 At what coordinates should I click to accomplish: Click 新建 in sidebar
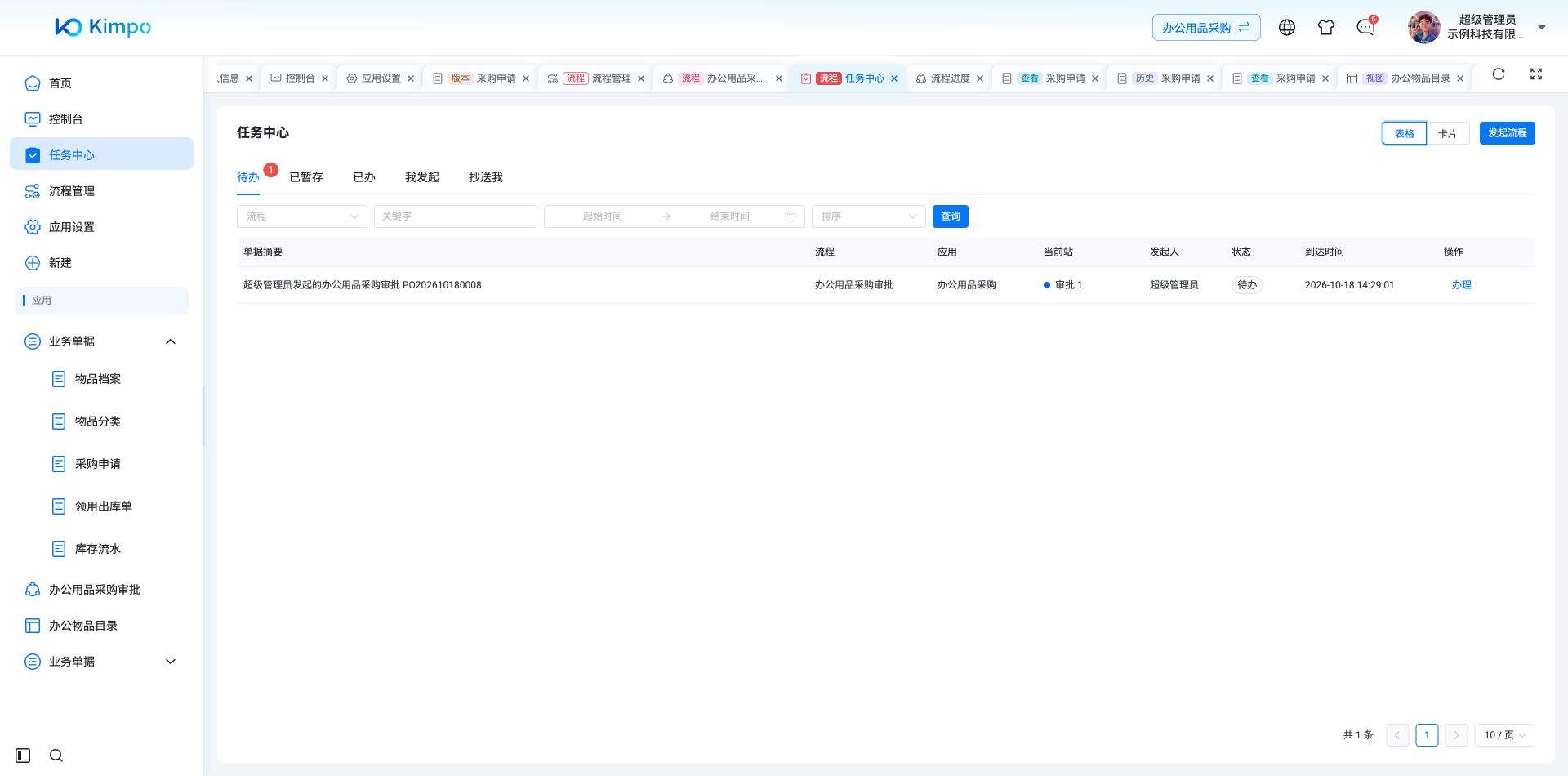(x=101, y=263)
